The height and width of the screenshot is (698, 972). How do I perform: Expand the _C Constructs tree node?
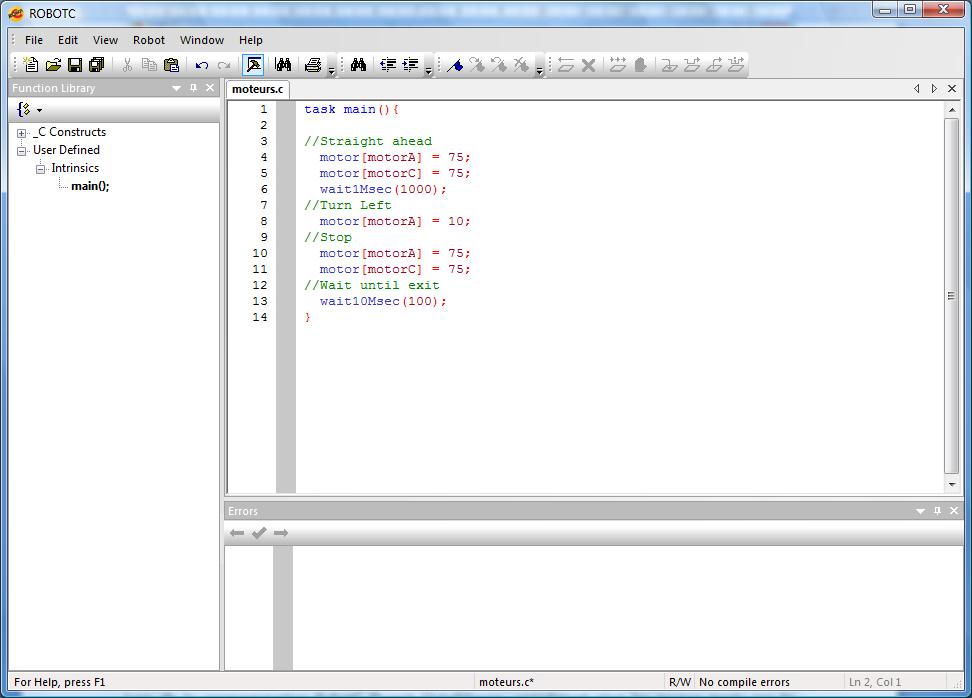tap(22, 133)
